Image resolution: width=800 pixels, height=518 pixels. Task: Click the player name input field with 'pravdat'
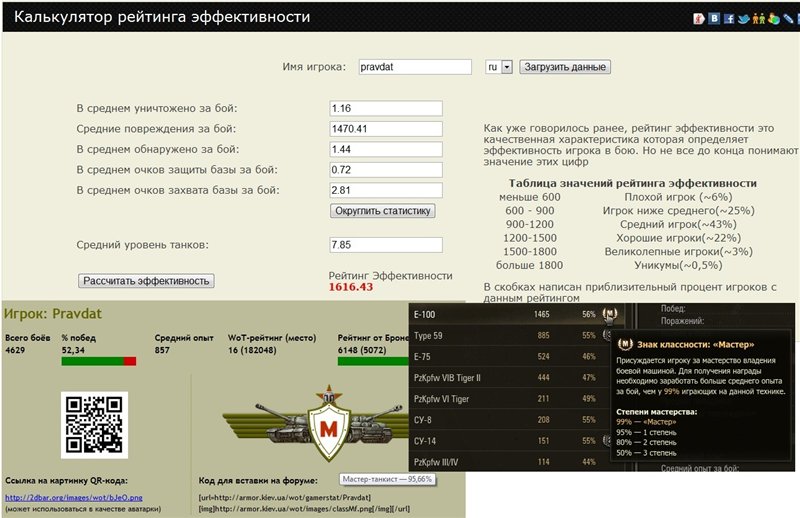[414, 67]
